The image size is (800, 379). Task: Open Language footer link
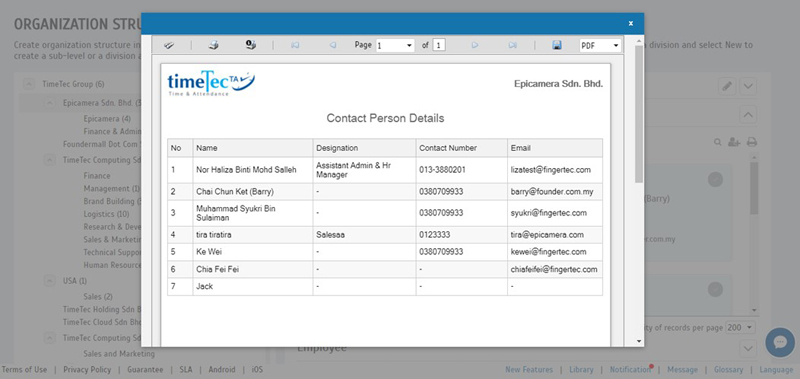[x=777, y=370]
